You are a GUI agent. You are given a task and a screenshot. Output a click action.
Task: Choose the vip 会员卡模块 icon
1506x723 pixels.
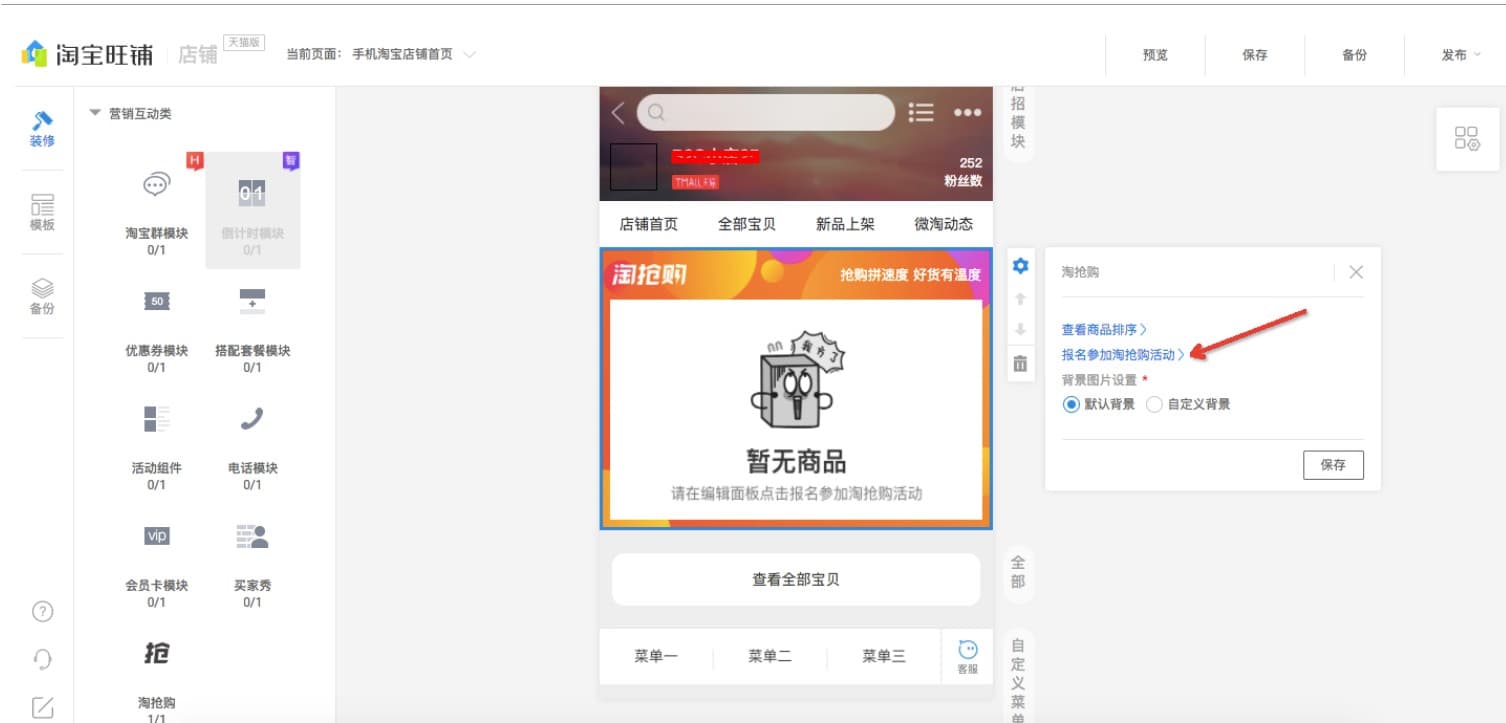[x=155, y=536]
